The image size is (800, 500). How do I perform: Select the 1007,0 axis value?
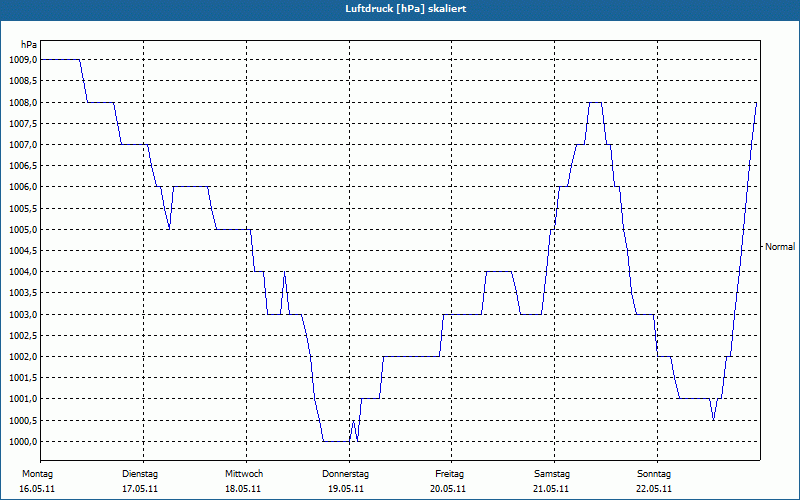[23, 144]
